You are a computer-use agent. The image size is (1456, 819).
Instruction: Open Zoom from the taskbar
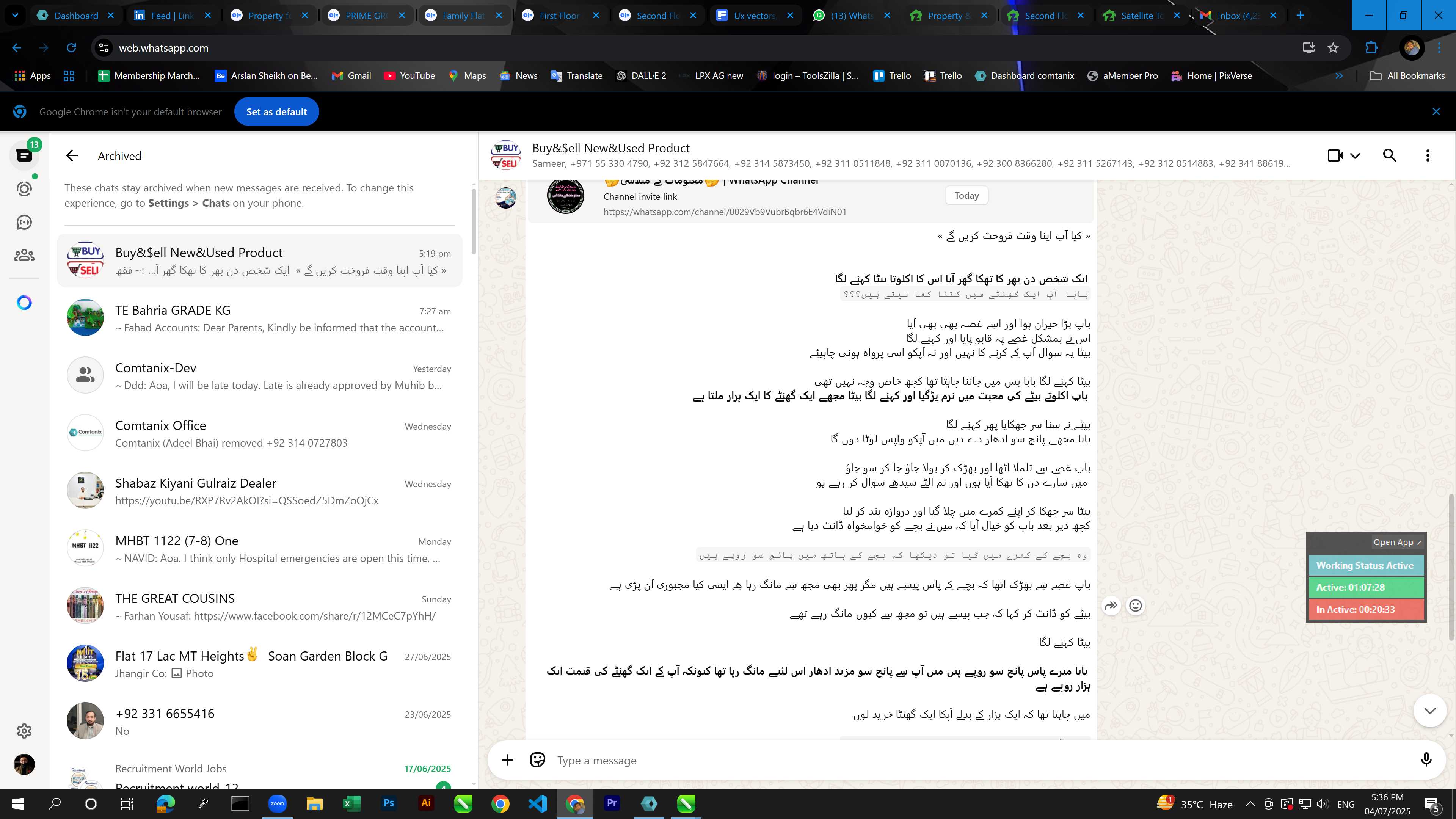[277, 803]
